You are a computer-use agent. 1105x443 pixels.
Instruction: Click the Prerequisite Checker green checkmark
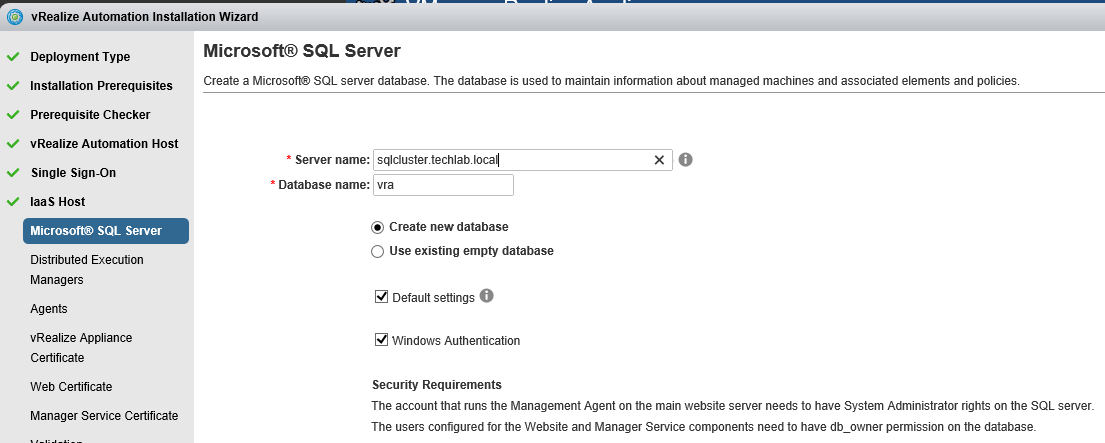coord(13,114)
